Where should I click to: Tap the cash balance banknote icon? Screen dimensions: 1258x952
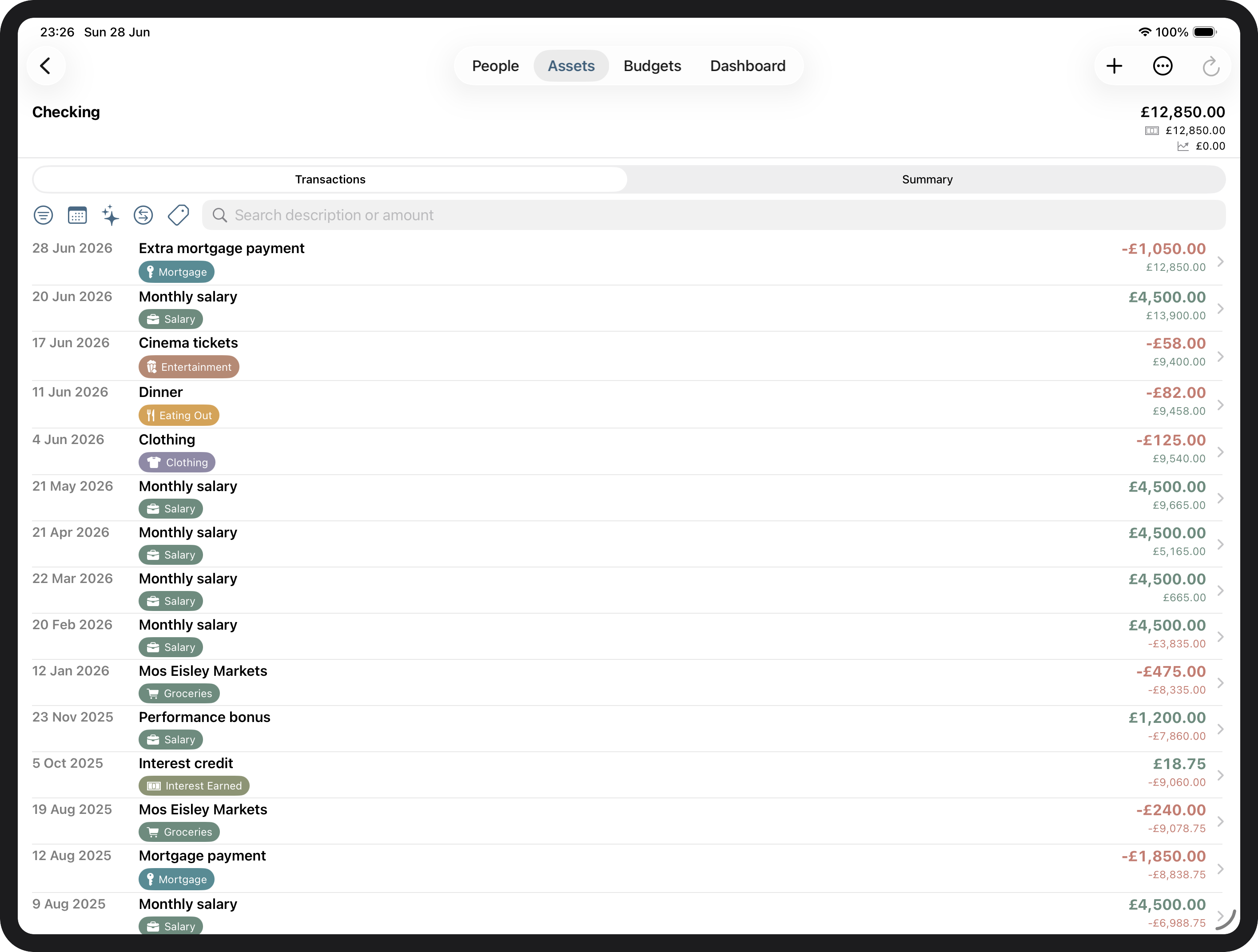point(1151,131)
